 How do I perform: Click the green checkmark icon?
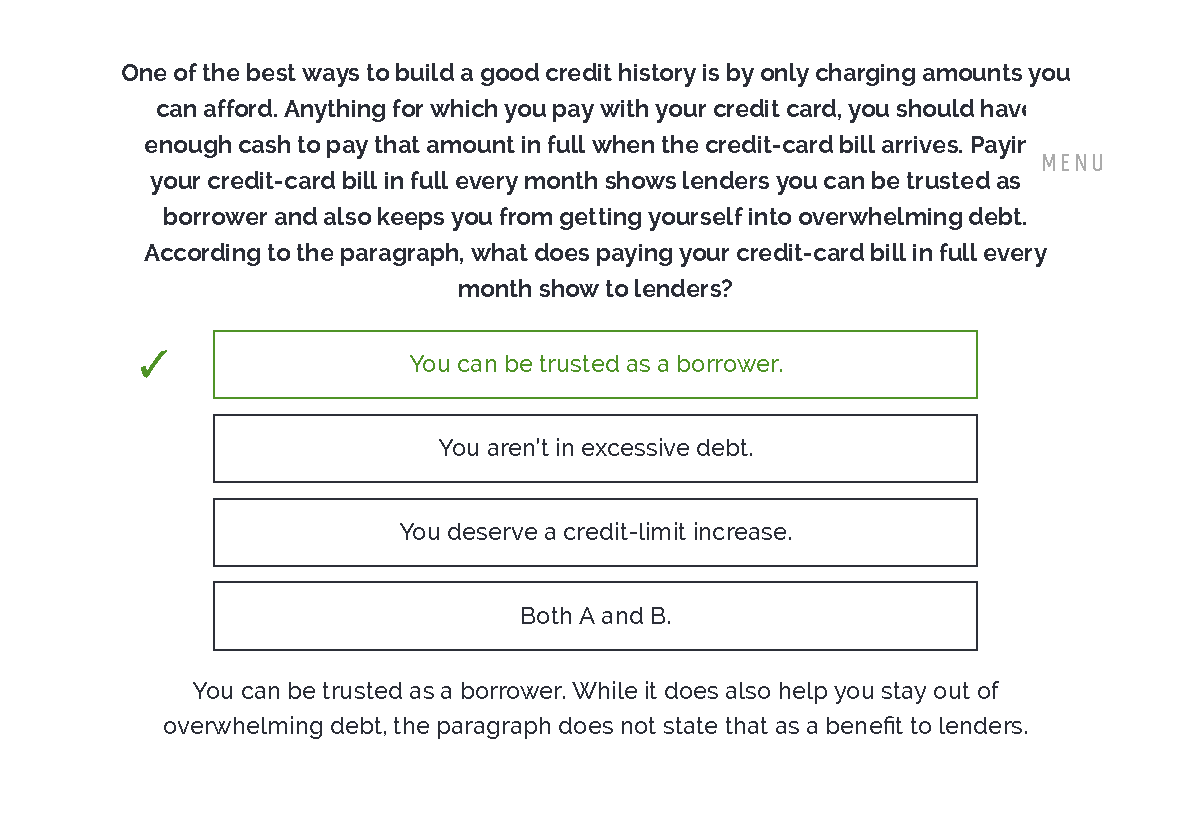click(153, 365)
